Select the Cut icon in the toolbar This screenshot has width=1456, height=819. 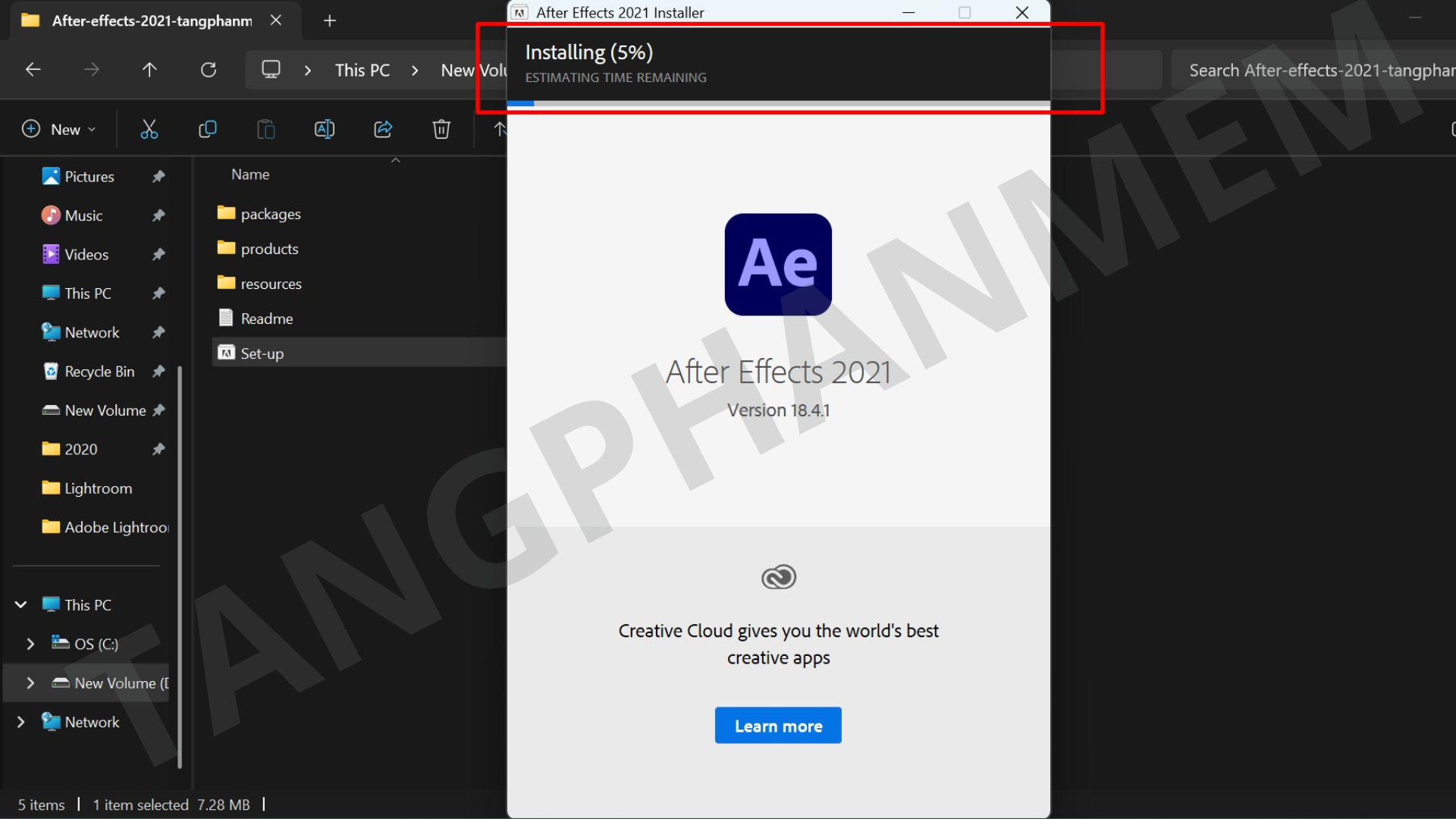point(149,129)
